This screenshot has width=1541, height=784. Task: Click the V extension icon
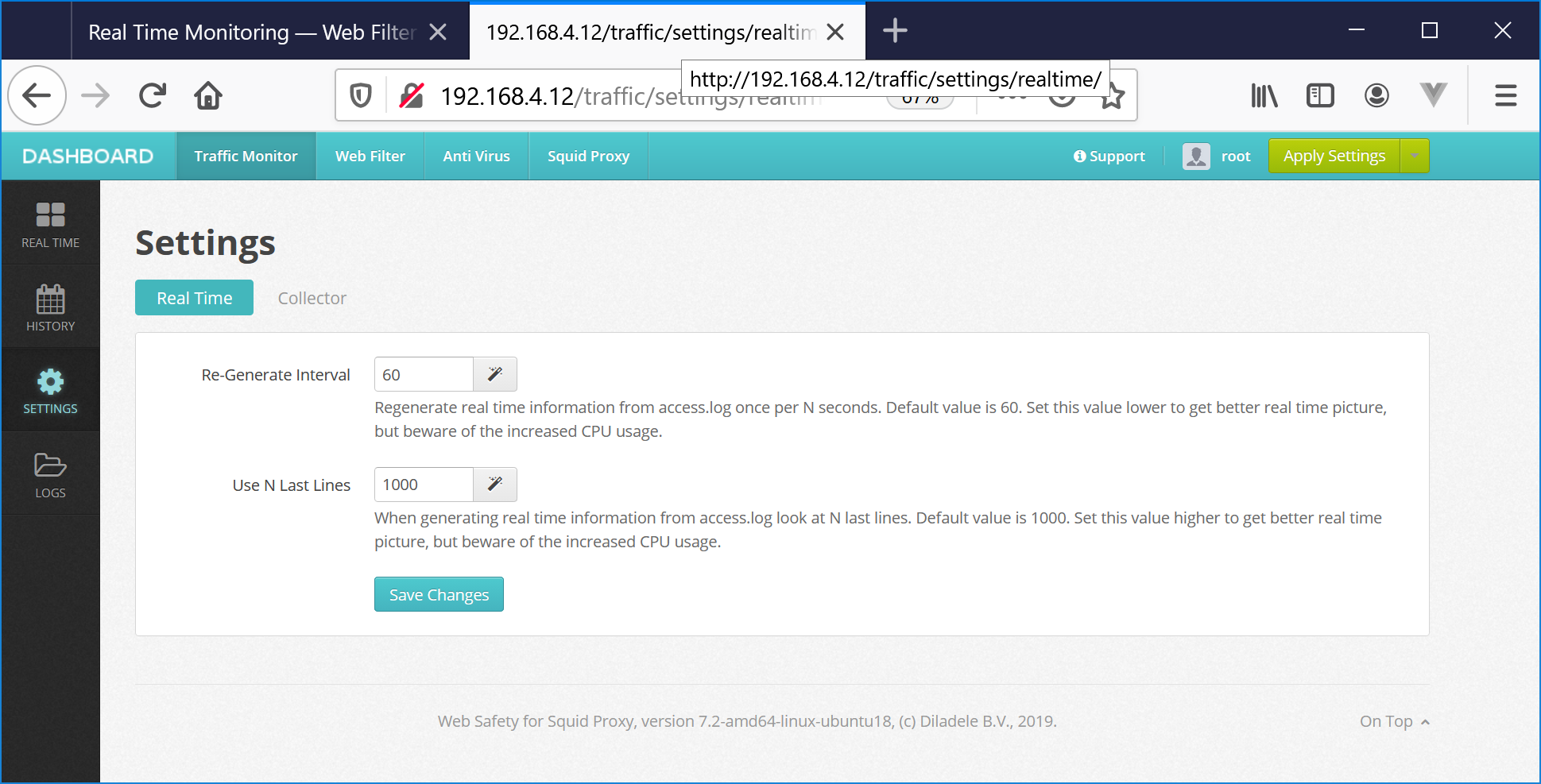[1434, 95]
